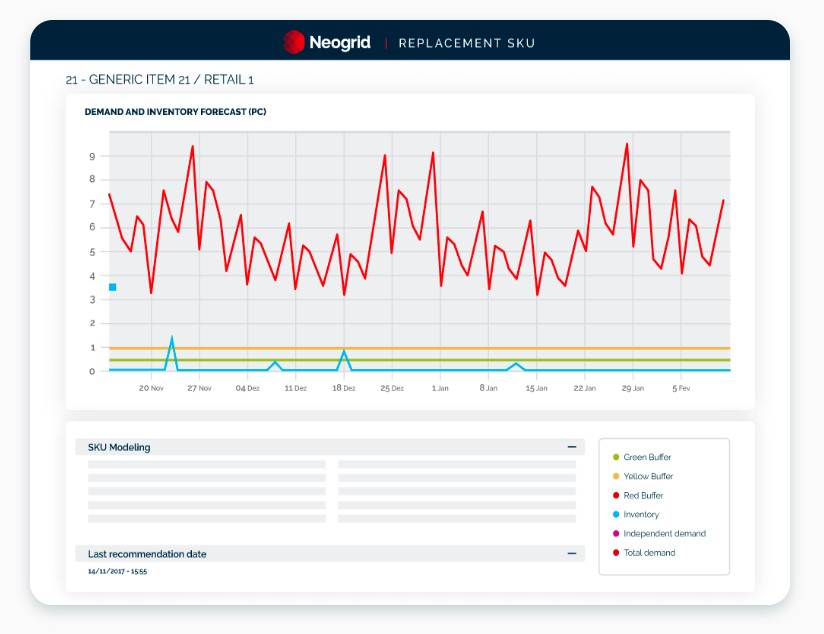Image resolution: width=824 pixels, height=634 pixels.
Task: Click the REPLACEMENT SKU header title
Action: (467, 43)
